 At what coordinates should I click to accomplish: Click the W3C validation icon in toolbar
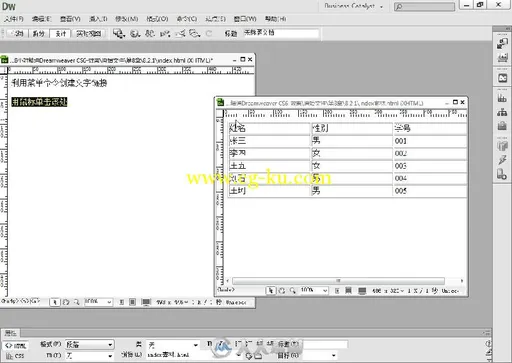click(165, 33)
